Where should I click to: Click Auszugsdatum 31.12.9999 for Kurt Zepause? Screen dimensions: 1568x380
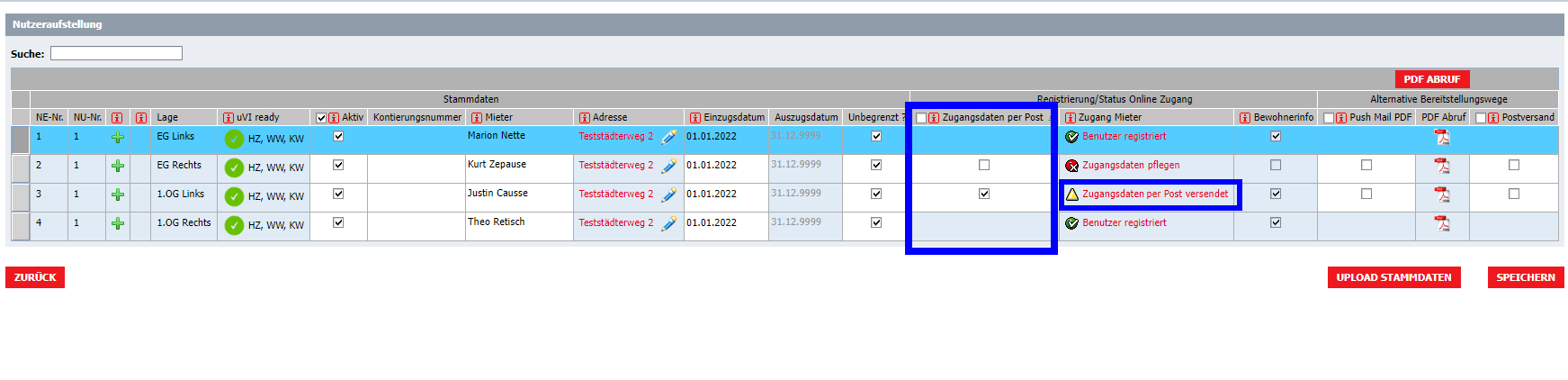pyautogui.click(x=796, y=165)
